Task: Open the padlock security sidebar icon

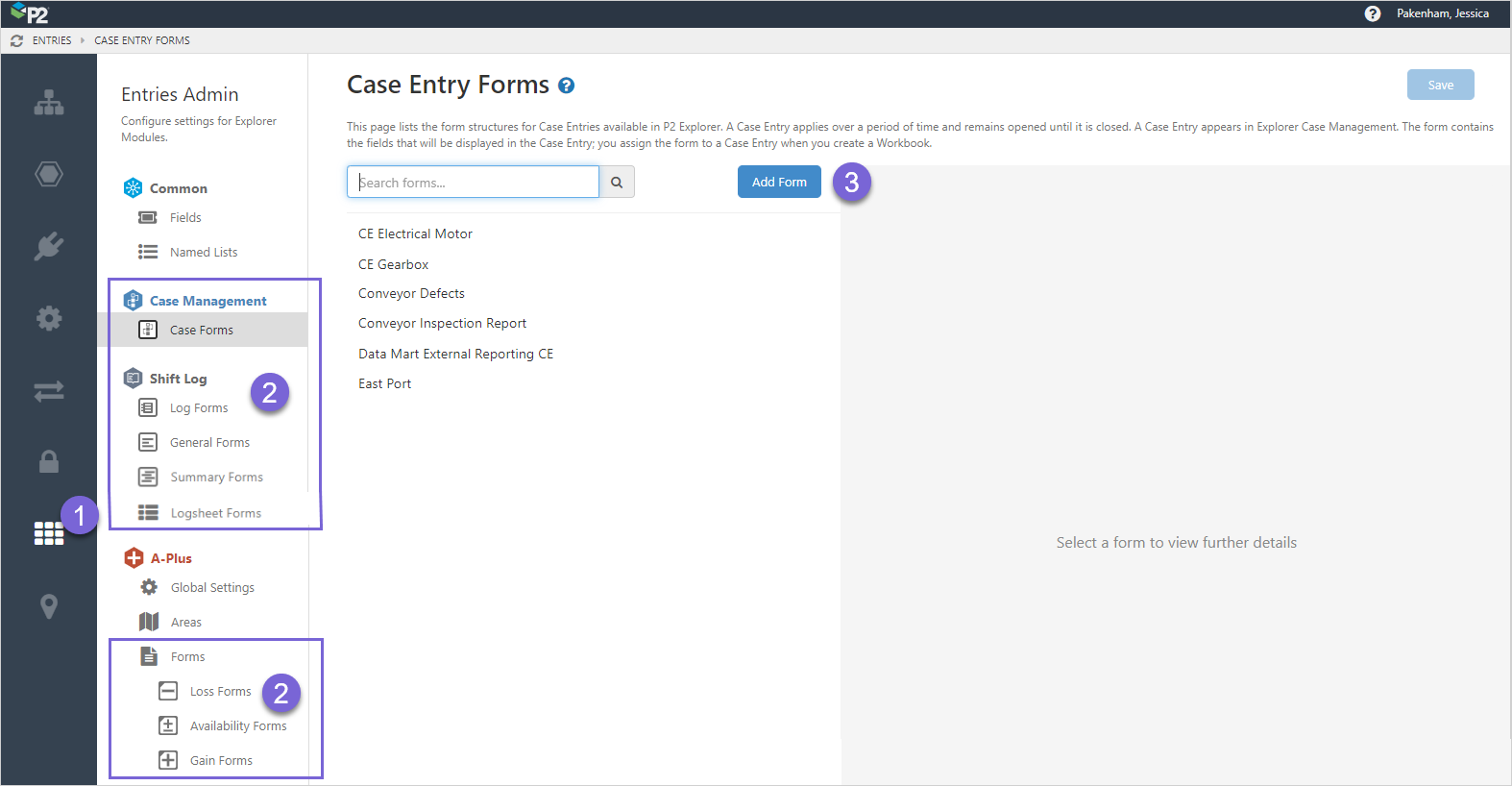Action: point(49,462)
